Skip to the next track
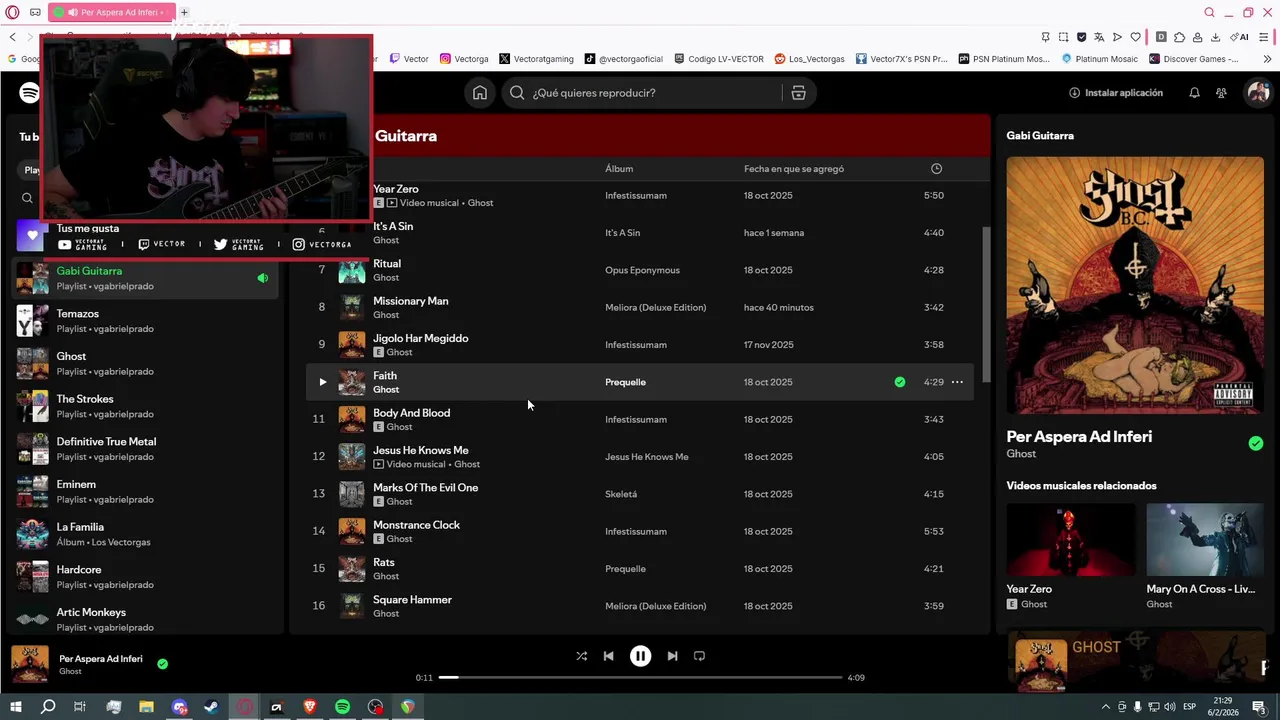This screenshot has width=1280, height=720. pyautogui.click(x=672, y=656)
